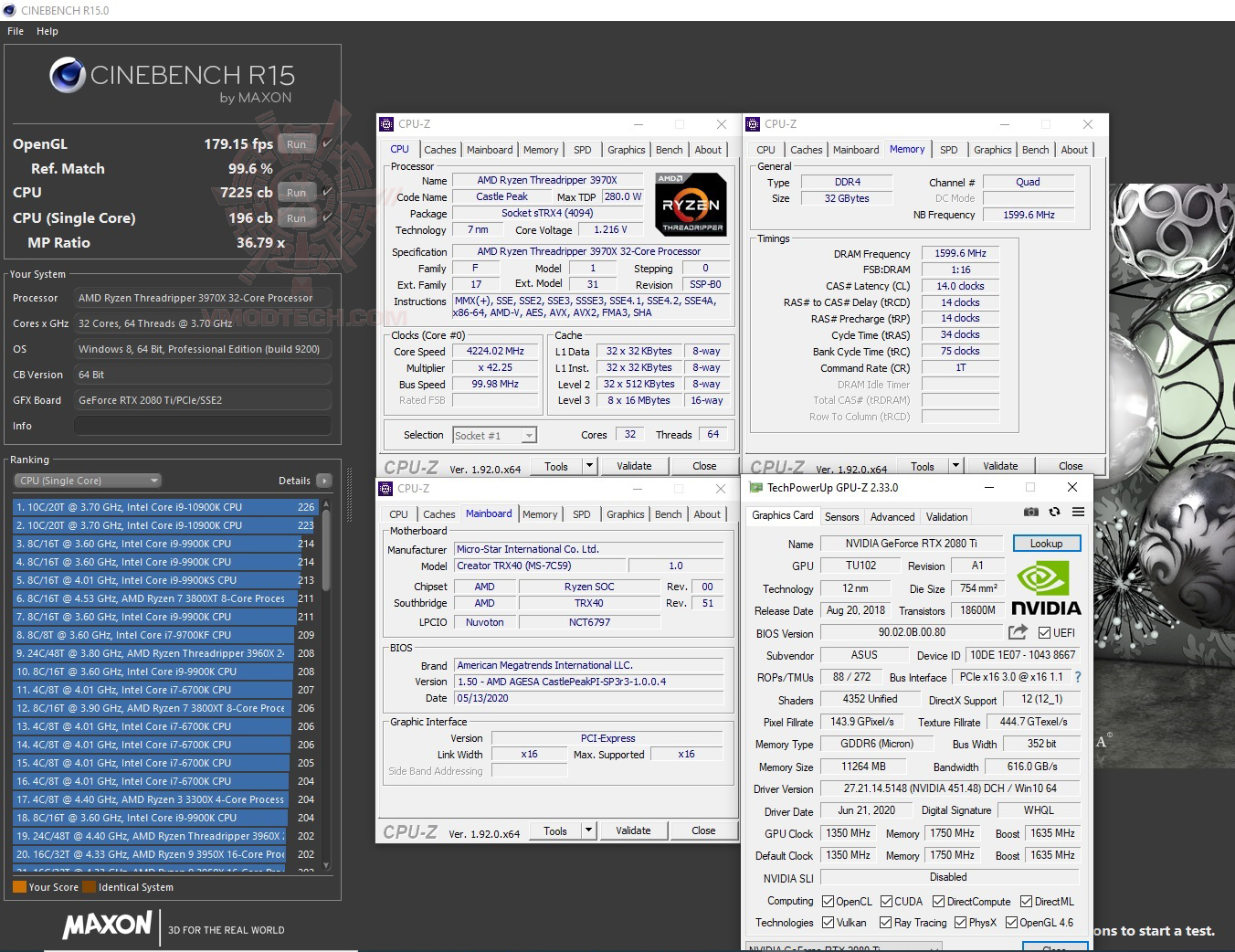Viewport: 1235px width, 952px height.
Task: Click the Creator TRX40 (MS-7C59) model field
Action: point(539,566)
